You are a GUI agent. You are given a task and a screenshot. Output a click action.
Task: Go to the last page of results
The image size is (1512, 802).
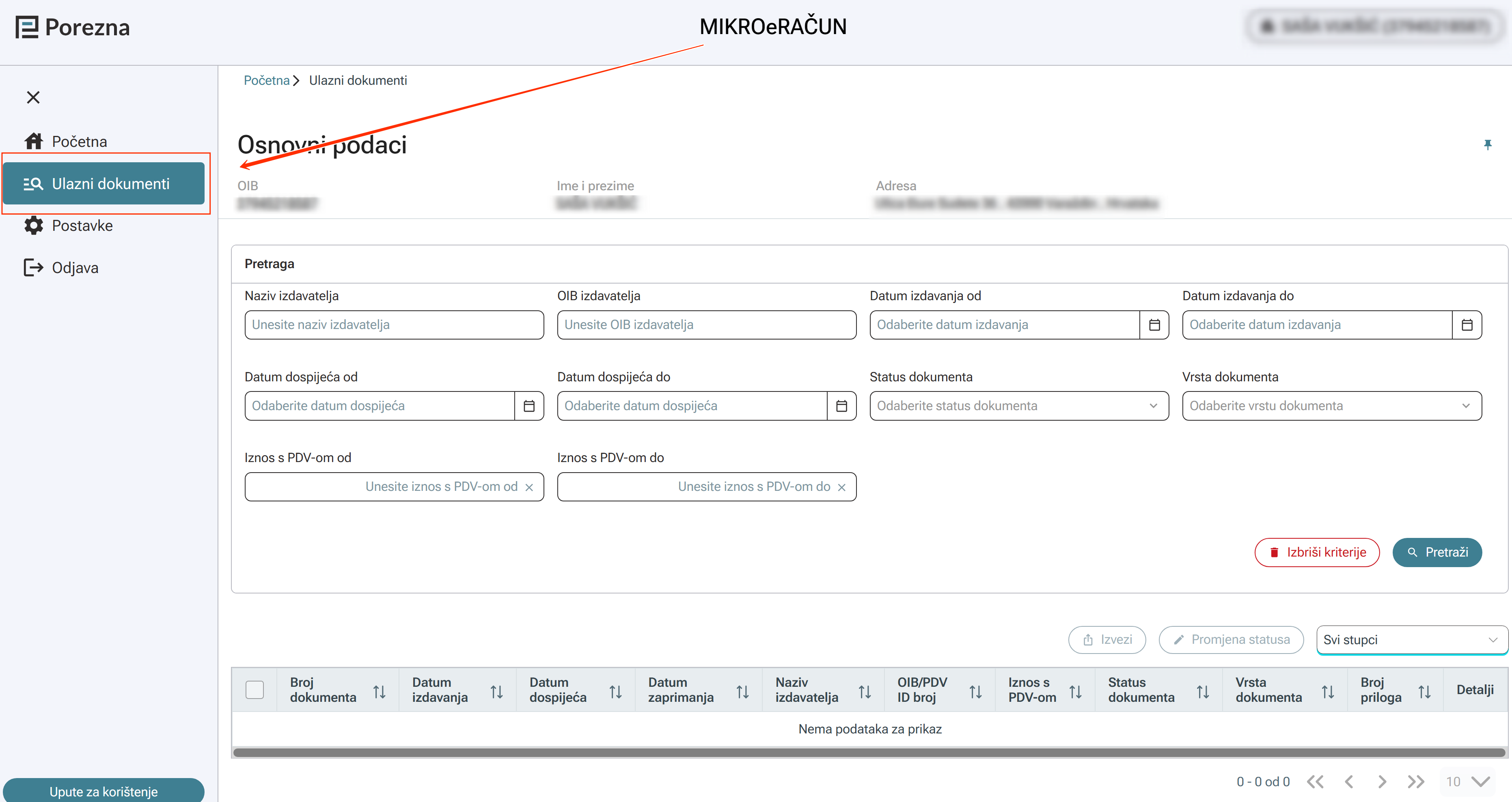(1415, 781)
